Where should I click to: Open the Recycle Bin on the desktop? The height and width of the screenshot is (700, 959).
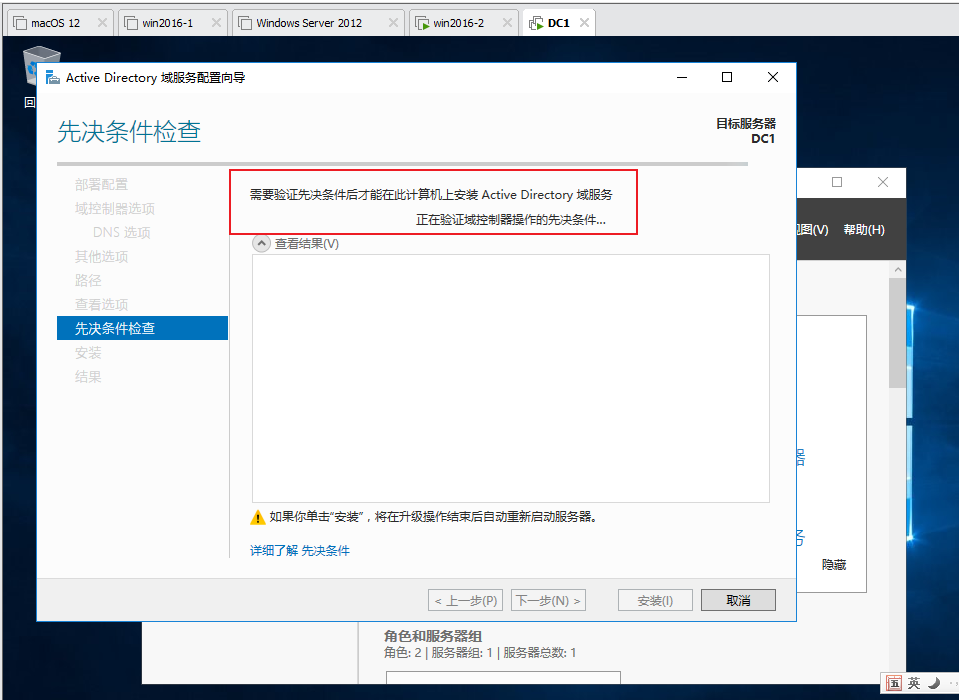(x=29, y=76)
